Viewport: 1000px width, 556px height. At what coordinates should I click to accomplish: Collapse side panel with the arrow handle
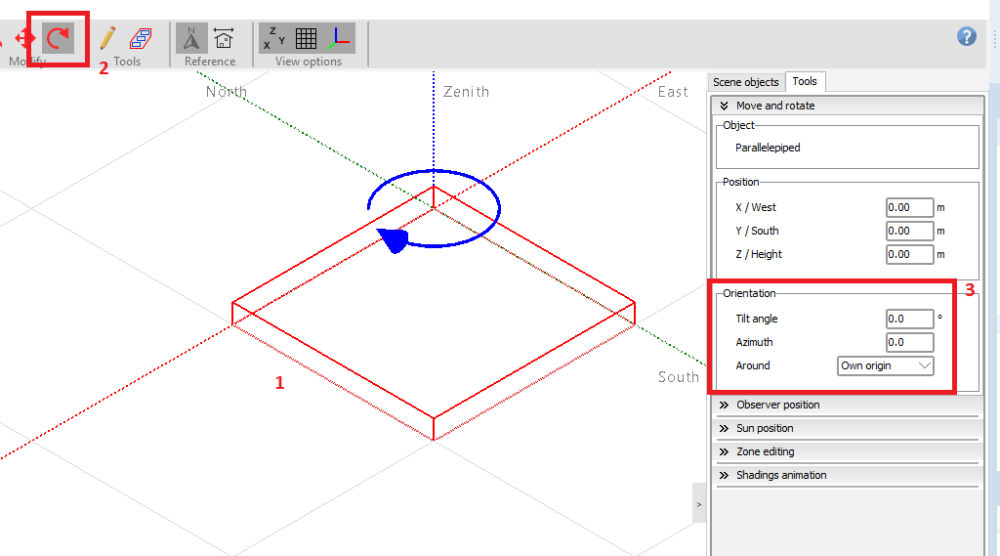pos(699,503)
